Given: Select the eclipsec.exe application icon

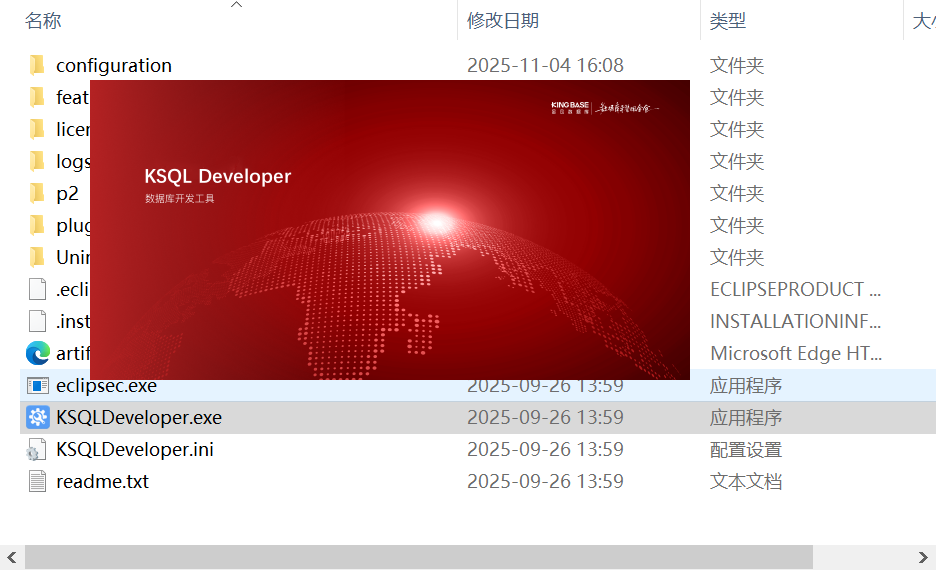Looking at the screenshot, I should (x=38, y=385).
